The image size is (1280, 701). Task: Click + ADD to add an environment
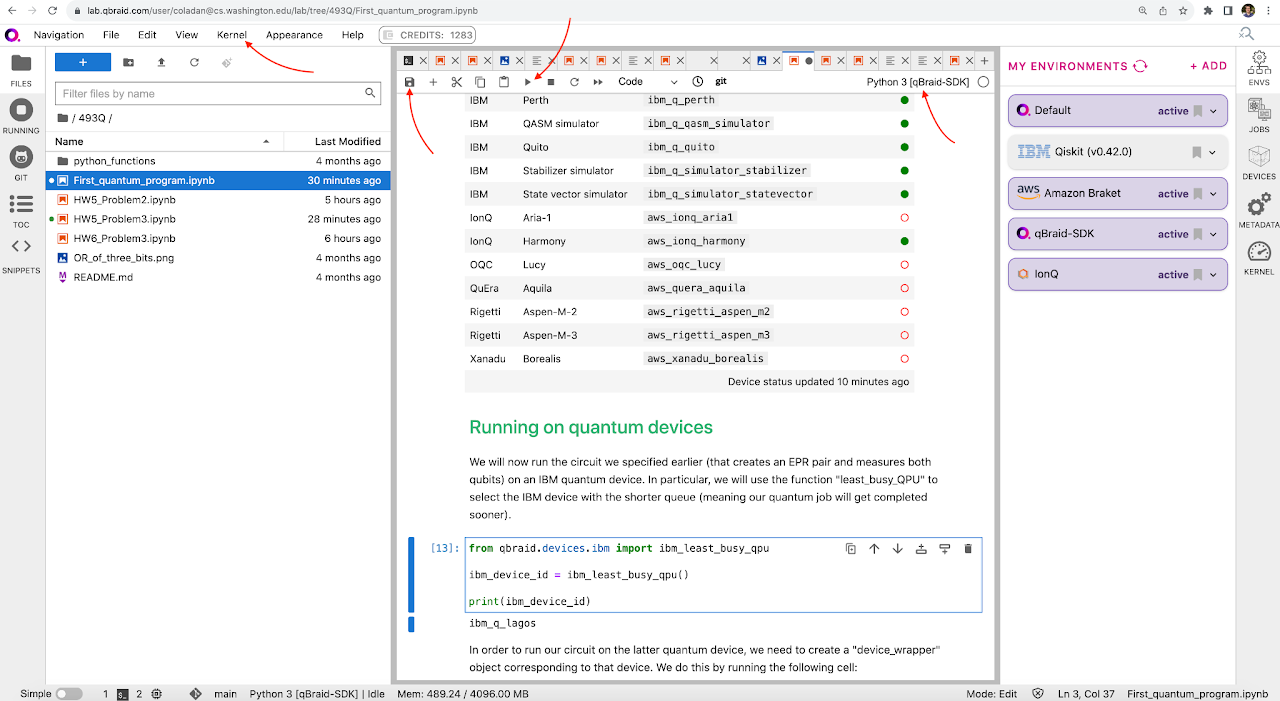1208,66
